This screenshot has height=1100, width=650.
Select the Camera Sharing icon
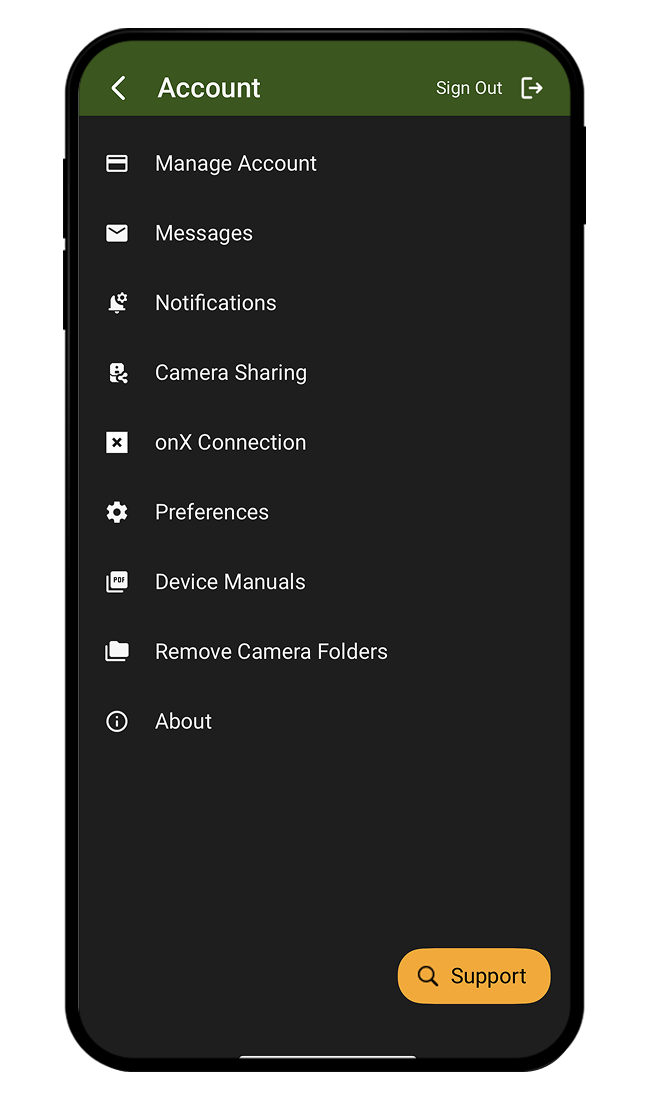click(117, 373)
